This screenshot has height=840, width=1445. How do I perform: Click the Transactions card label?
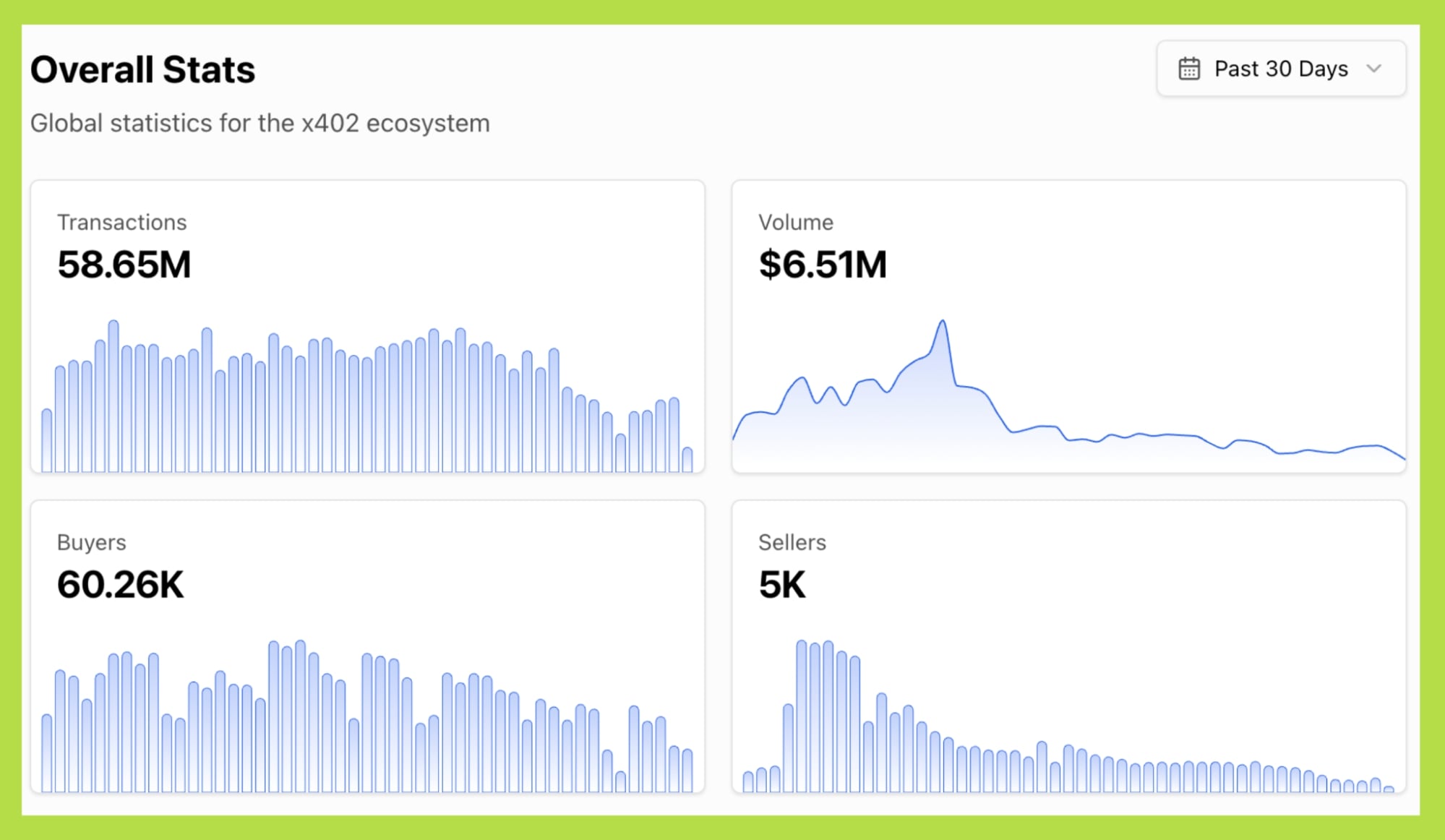(x=121, y=222)
